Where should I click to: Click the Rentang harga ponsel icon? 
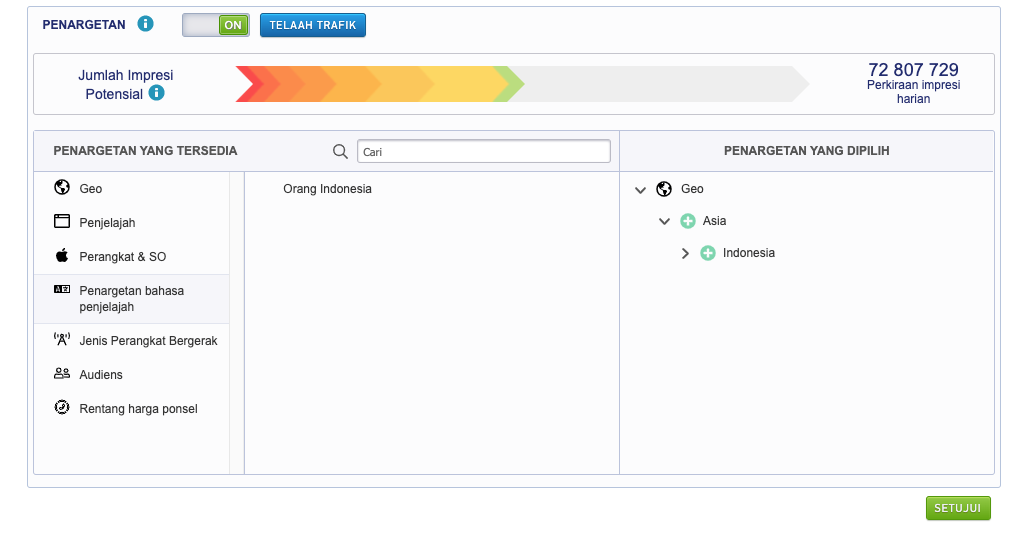[x=62, y=408]
